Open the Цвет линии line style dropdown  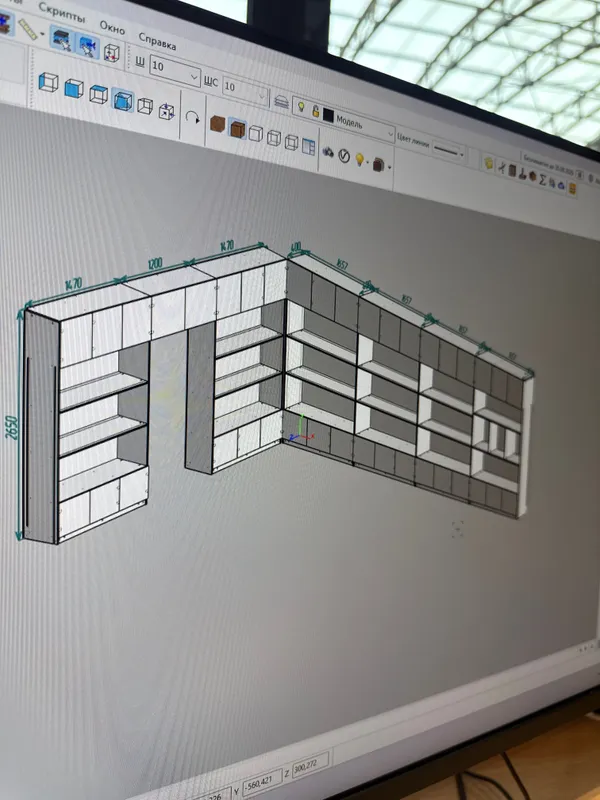point(449,151)
